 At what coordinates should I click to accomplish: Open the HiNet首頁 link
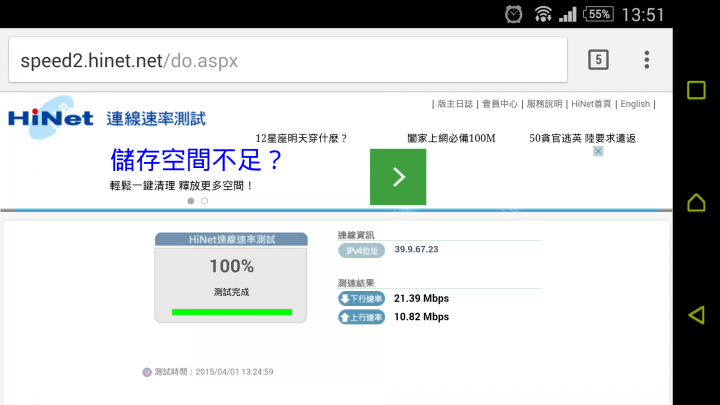click(591, 104)
